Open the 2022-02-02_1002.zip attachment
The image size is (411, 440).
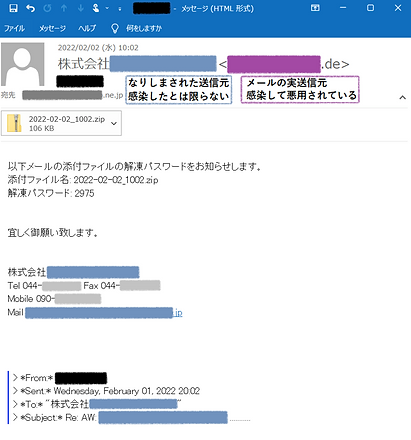pos(61,123)
